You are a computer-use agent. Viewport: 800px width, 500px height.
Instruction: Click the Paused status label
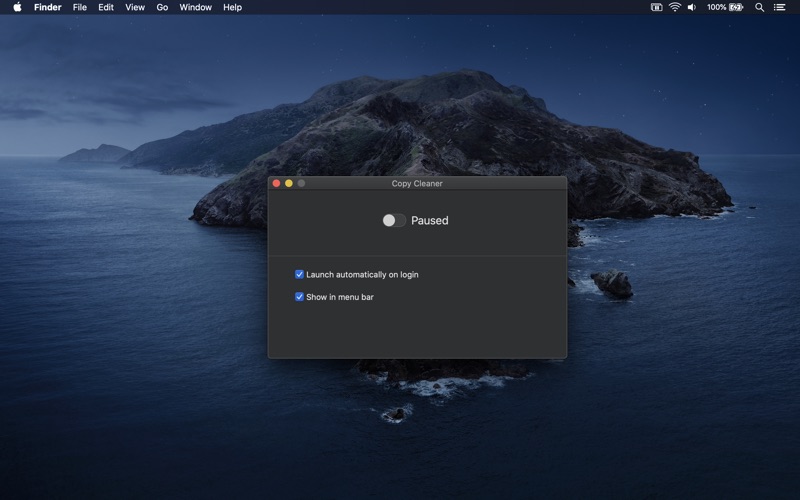coord(430,220)
